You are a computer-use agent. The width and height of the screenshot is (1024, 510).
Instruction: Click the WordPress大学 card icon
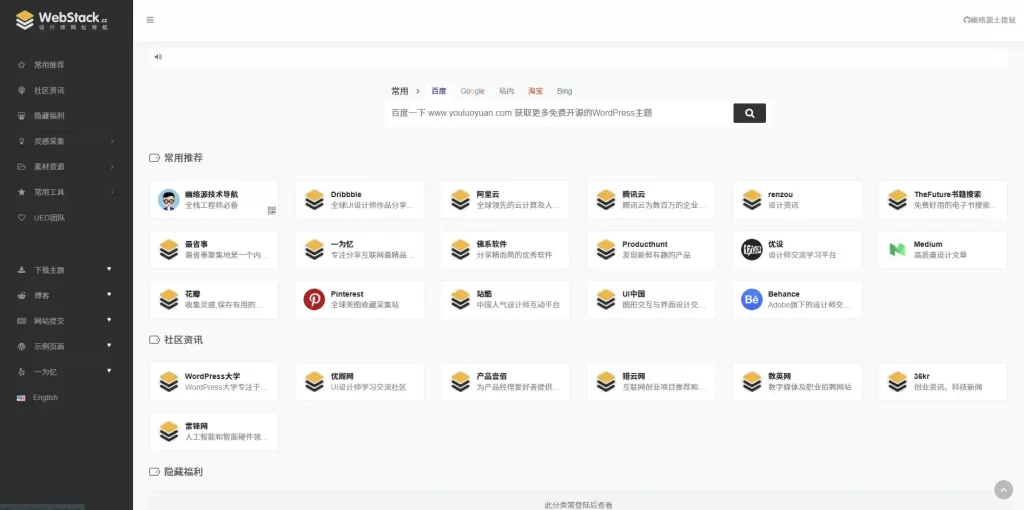point(168,381)
